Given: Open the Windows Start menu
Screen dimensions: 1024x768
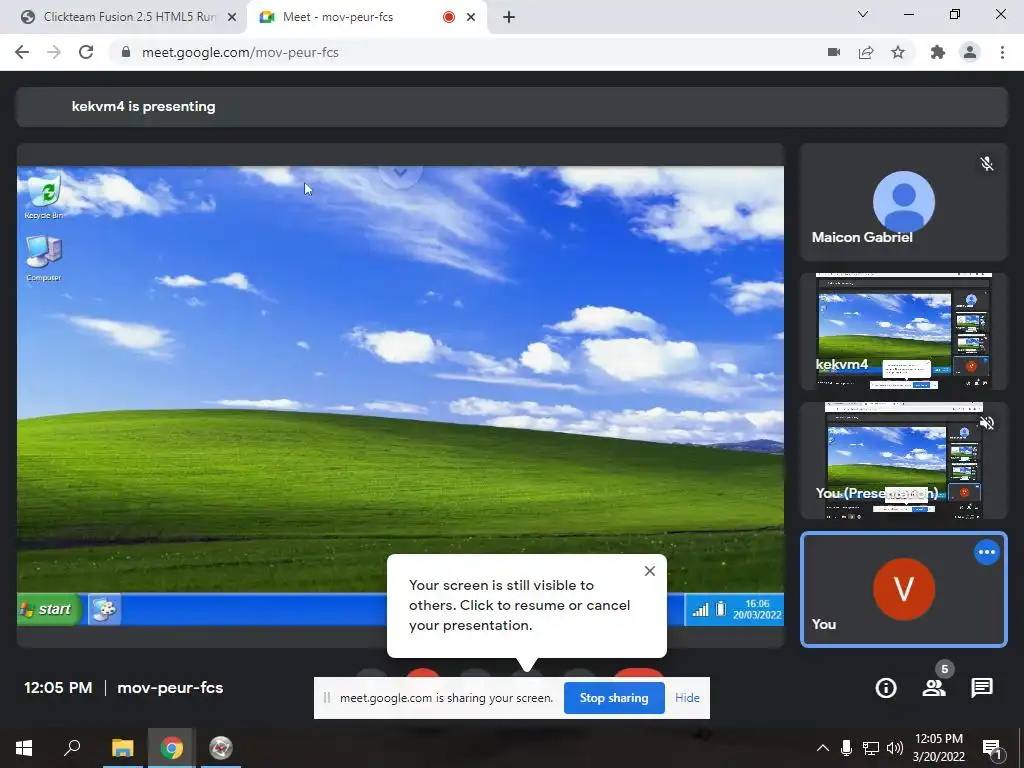Looking at the screenshot, I should 24,748.
